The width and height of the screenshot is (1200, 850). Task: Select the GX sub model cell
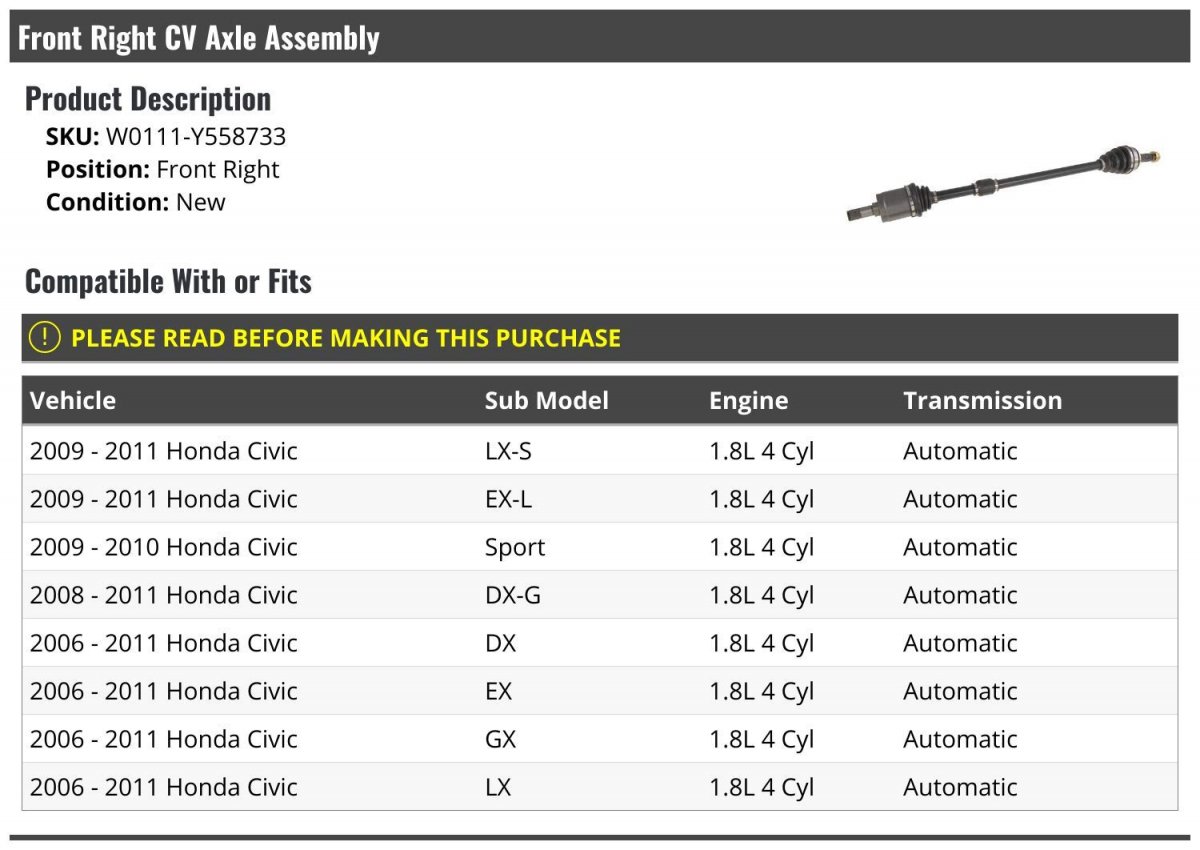click(x=501, y=739)
